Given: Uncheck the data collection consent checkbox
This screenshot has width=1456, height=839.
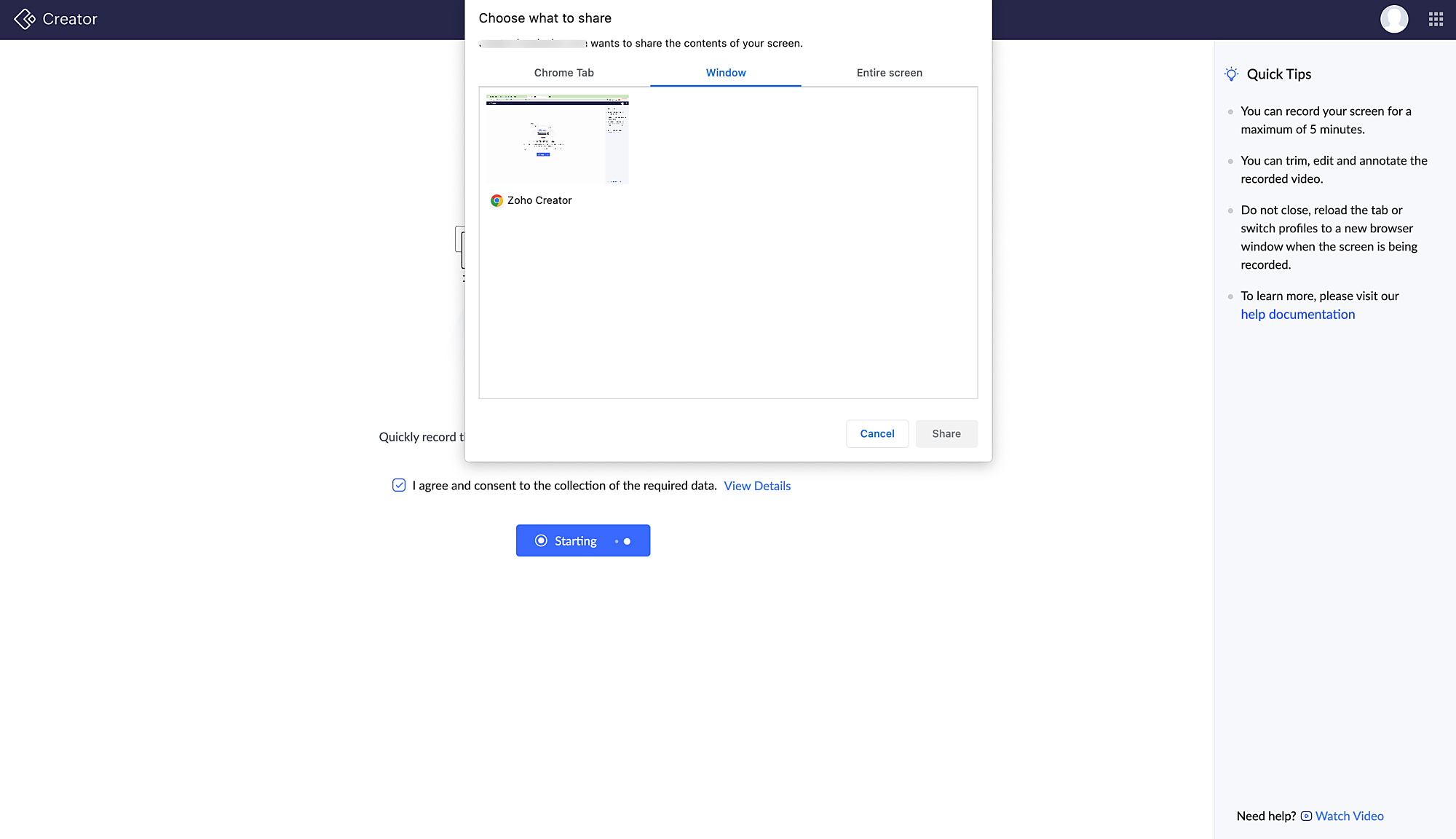Looking at the screenshot, I should click(399, 485).
